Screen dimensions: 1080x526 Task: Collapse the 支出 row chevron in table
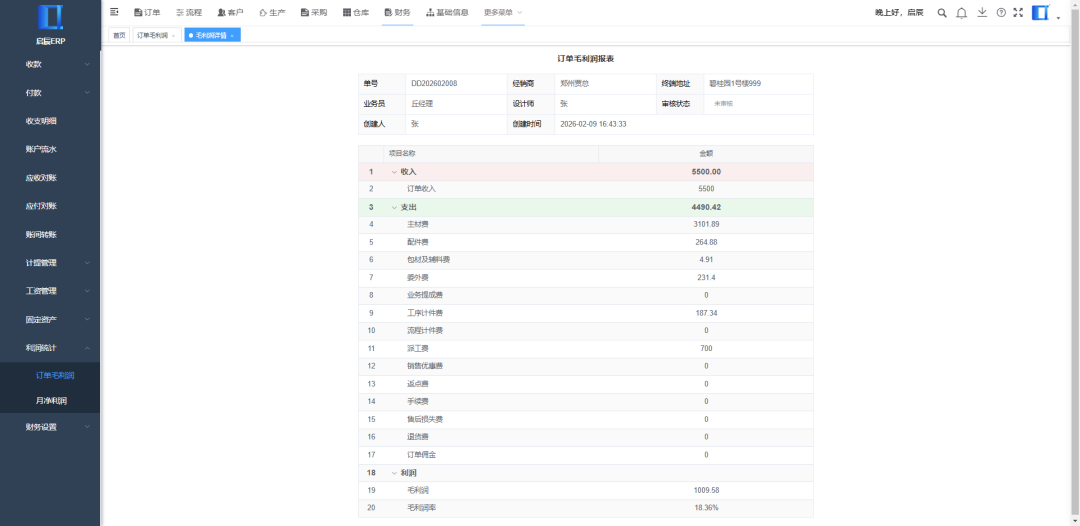coord(394,207)
